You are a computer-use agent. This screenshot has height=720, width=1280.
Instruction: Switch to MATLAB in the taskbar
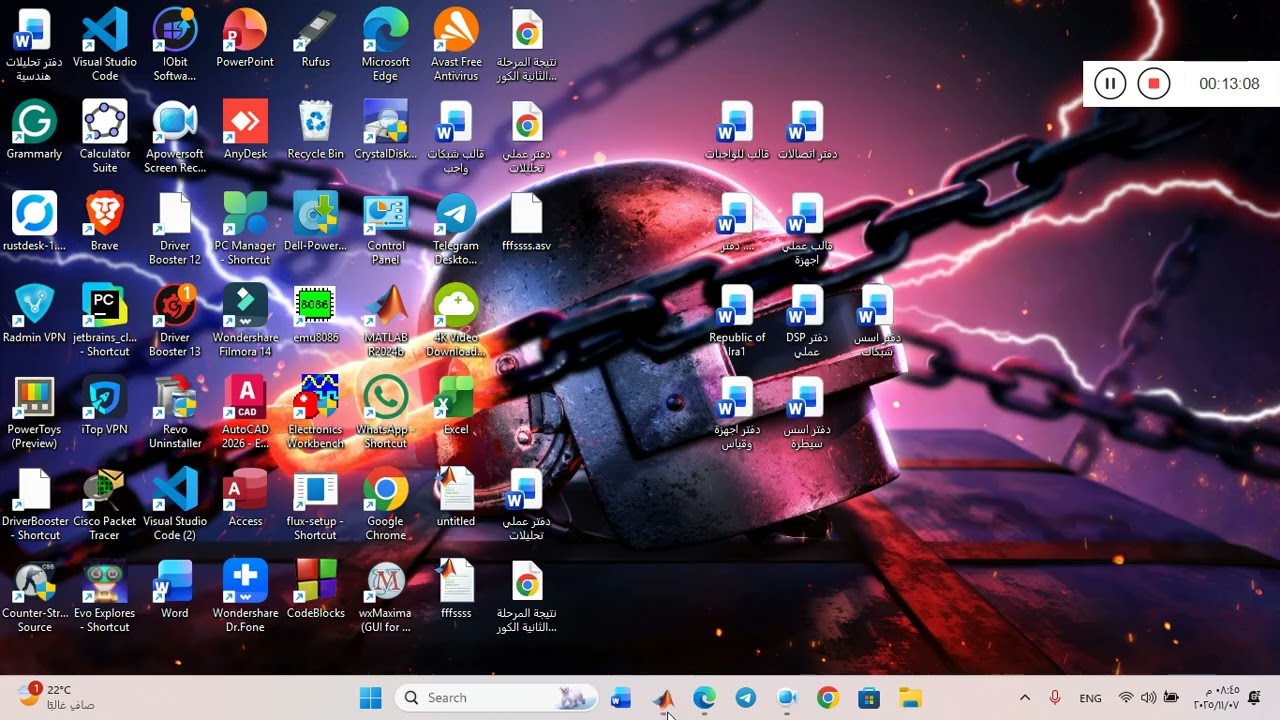pyautogui.click(x=663, y=698)
